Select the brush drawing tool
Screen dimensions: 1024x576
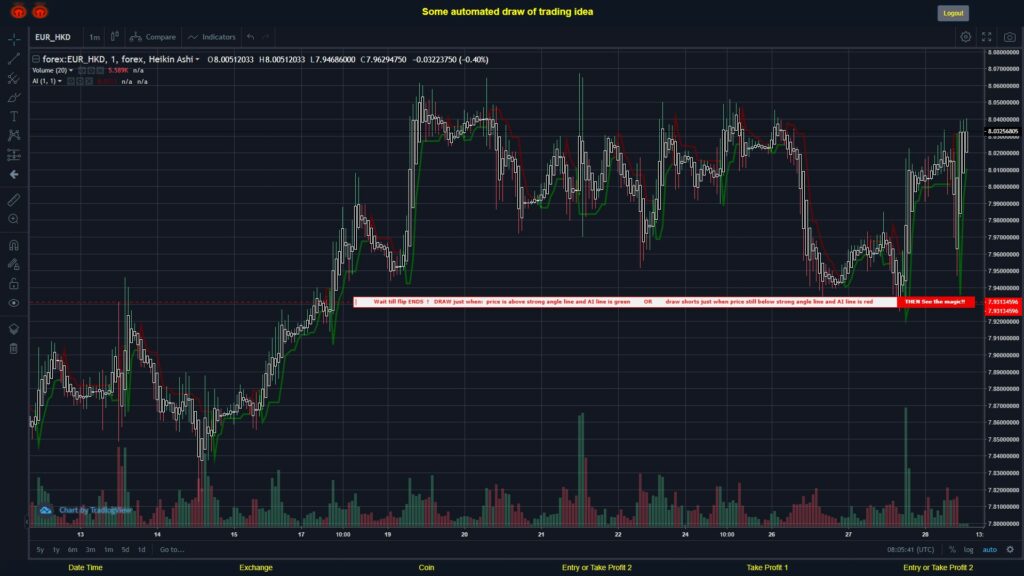(14, 97)
